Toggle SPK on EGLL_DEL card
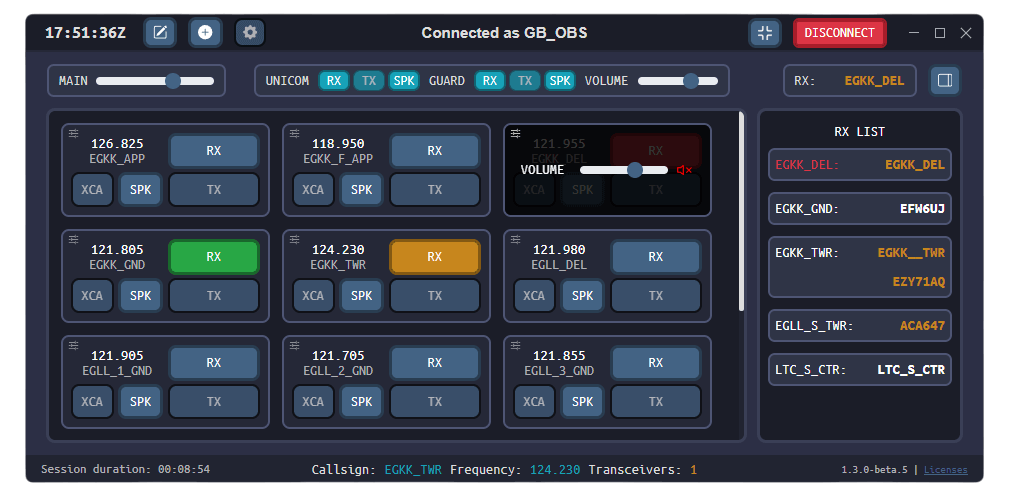Screen dimensions: 1013x500 click(x=583, y=295)
